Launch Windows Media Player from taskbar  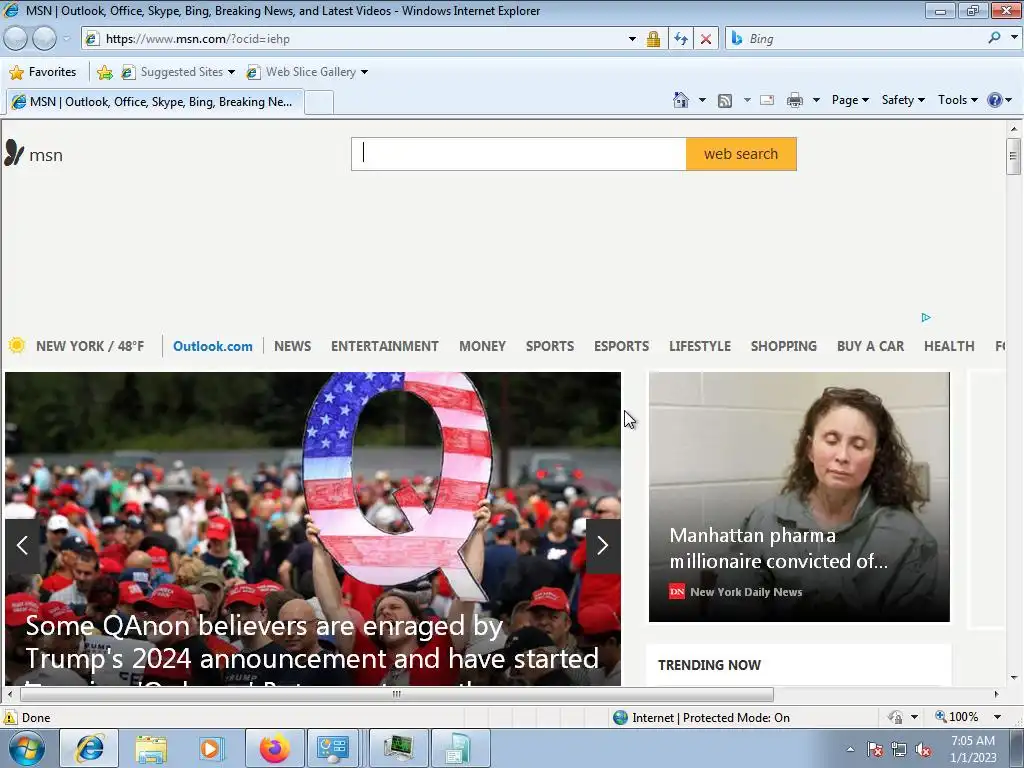(x=212, y=748)
